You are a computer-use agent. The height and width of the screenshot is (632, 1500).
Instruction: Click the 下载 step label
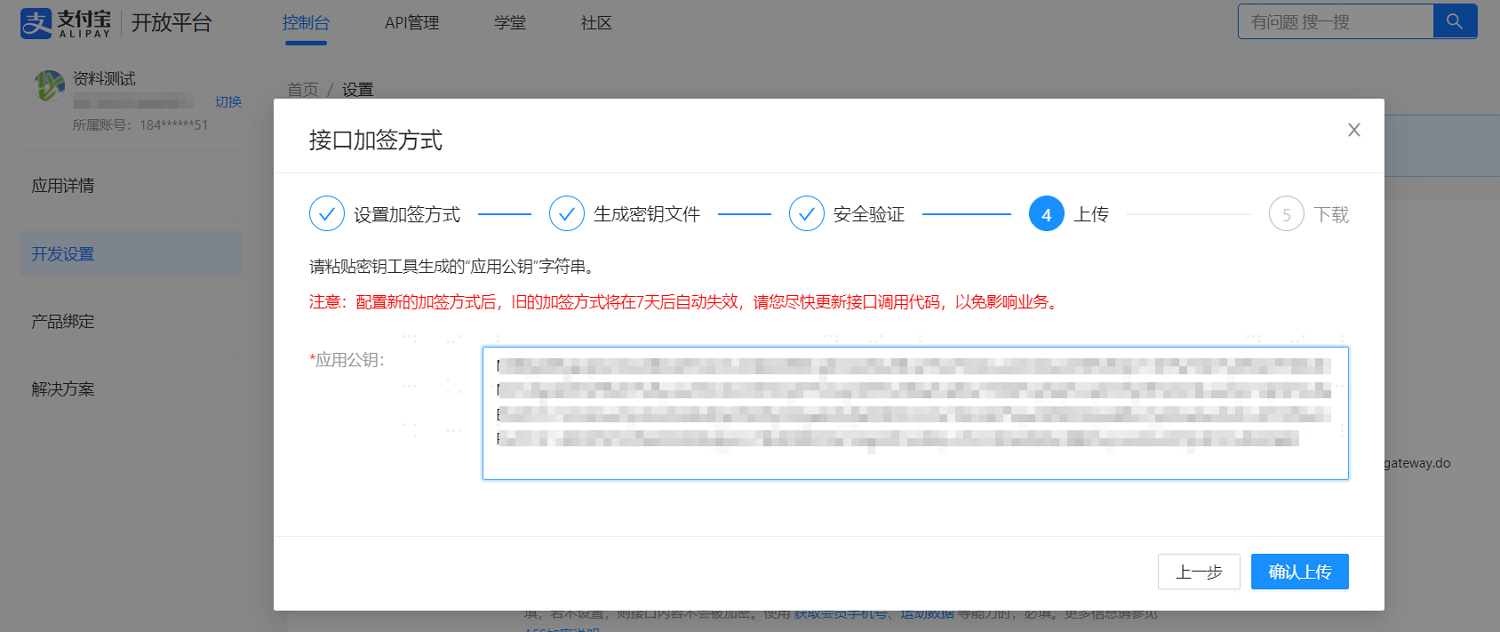[1331, 214]
